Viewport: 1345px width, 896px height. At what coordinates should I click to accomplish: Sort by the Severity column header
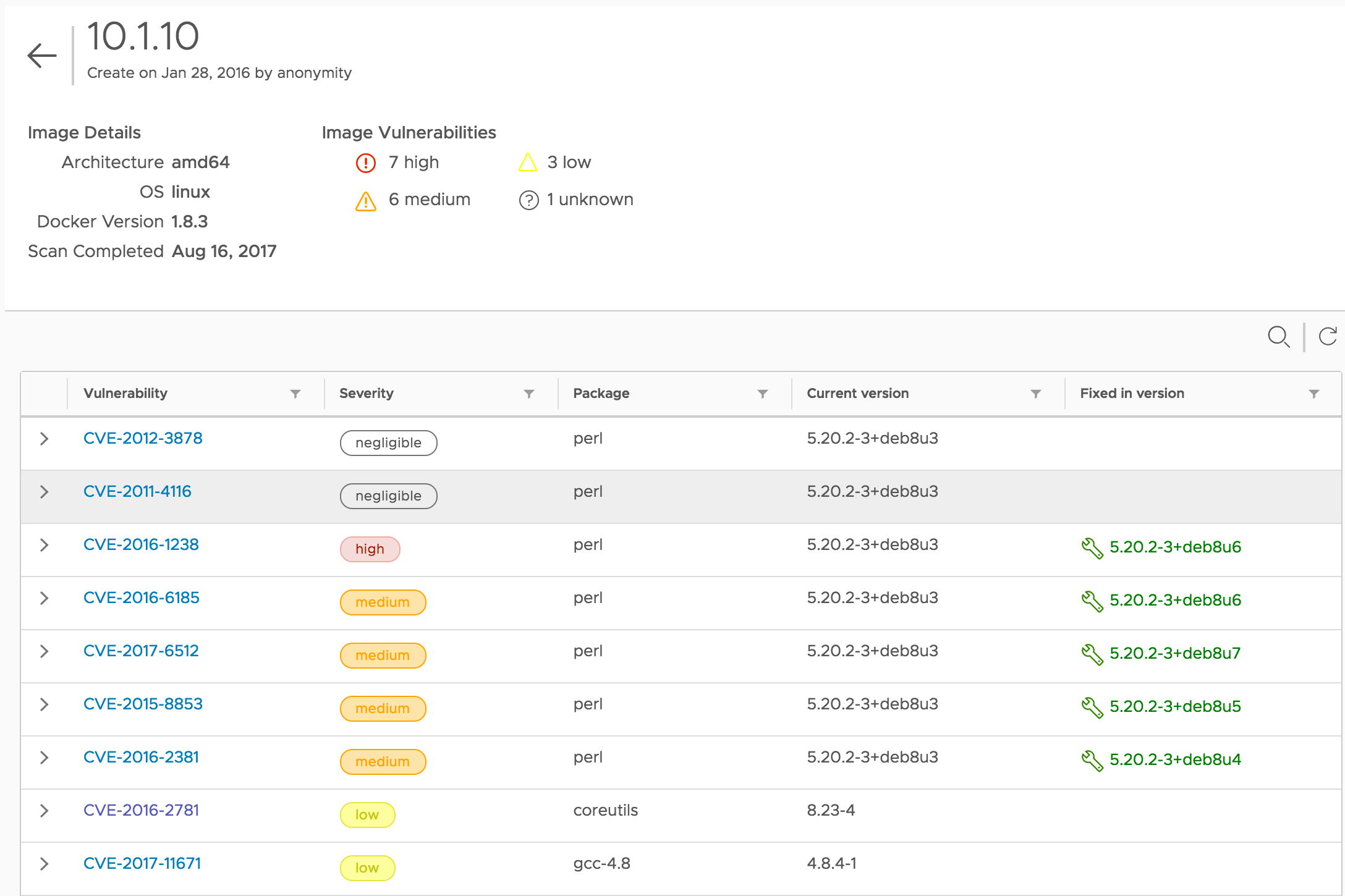click(x=367, y=393)
